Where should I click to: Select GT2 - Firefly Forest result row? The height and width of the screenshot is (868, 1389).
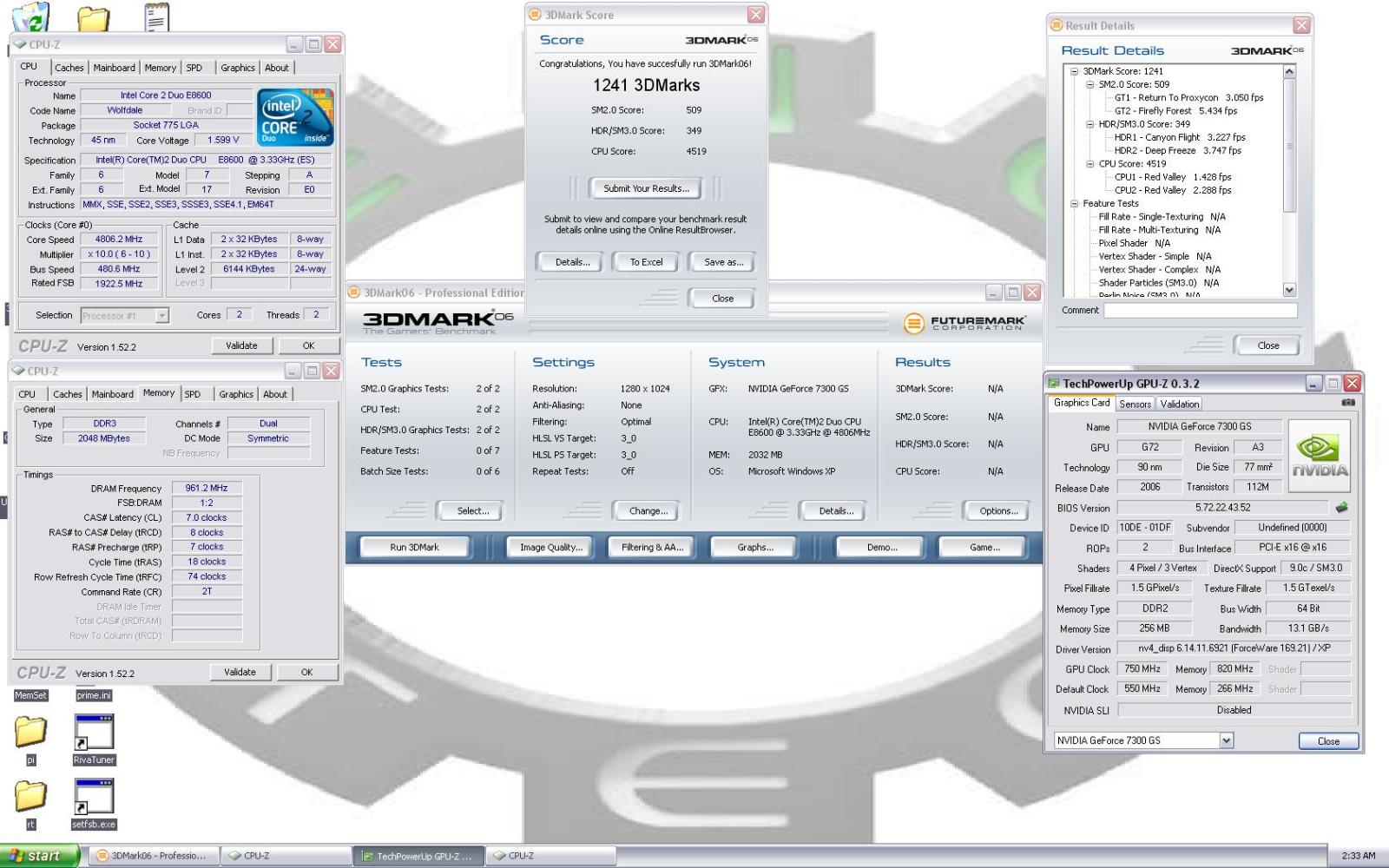pos(1175,111)
